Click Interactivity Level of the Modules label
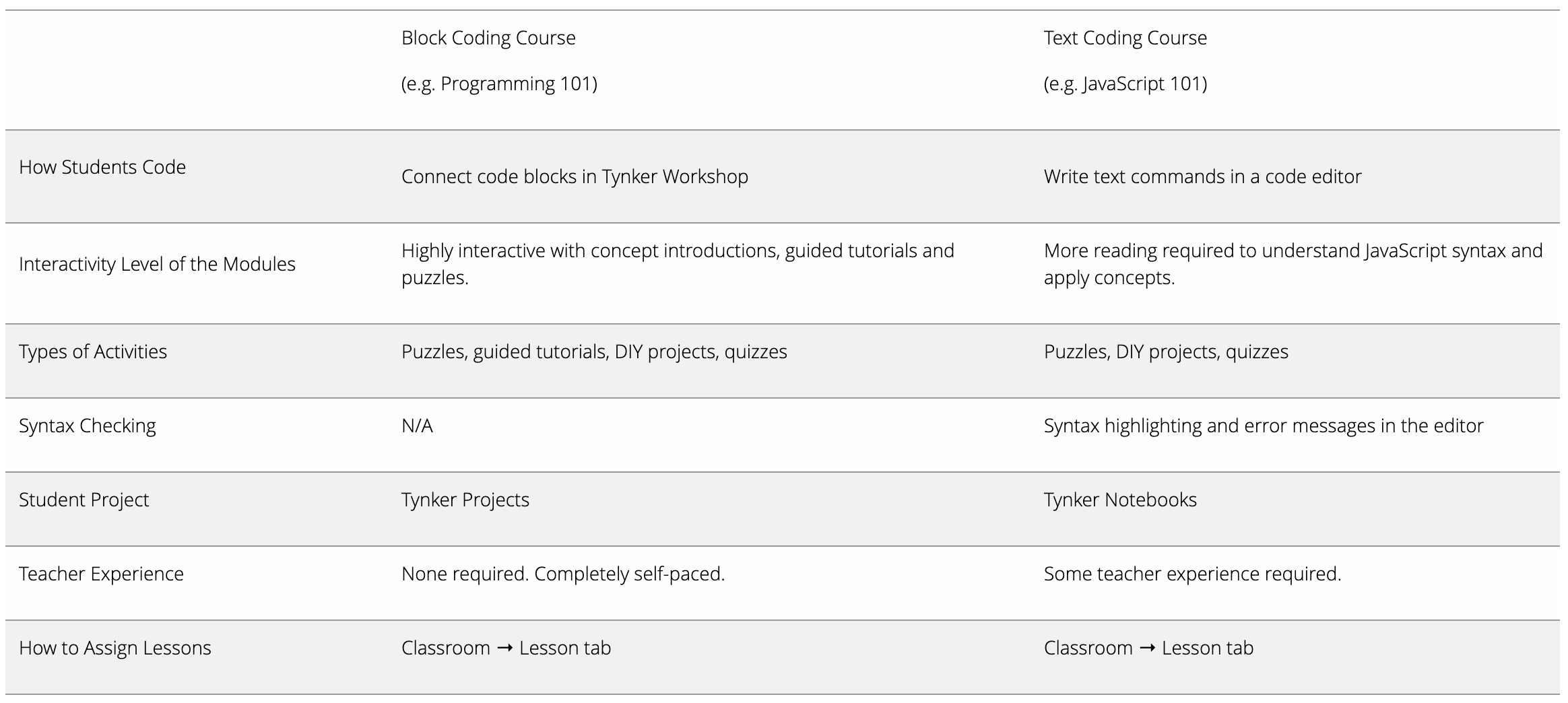This screenshot has width=1568, height=703. 157,264
